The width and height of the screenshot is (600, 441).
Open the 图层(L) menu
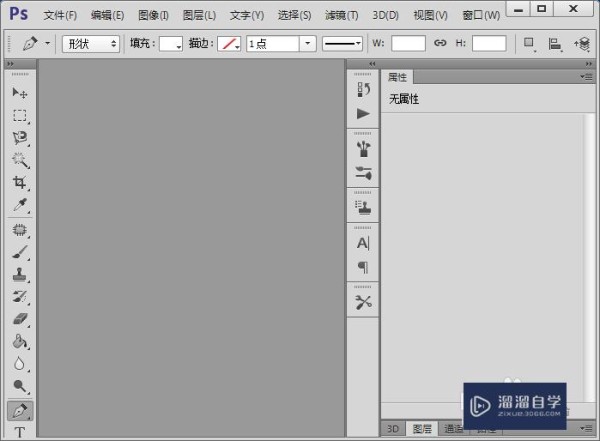tap(199, 15)
